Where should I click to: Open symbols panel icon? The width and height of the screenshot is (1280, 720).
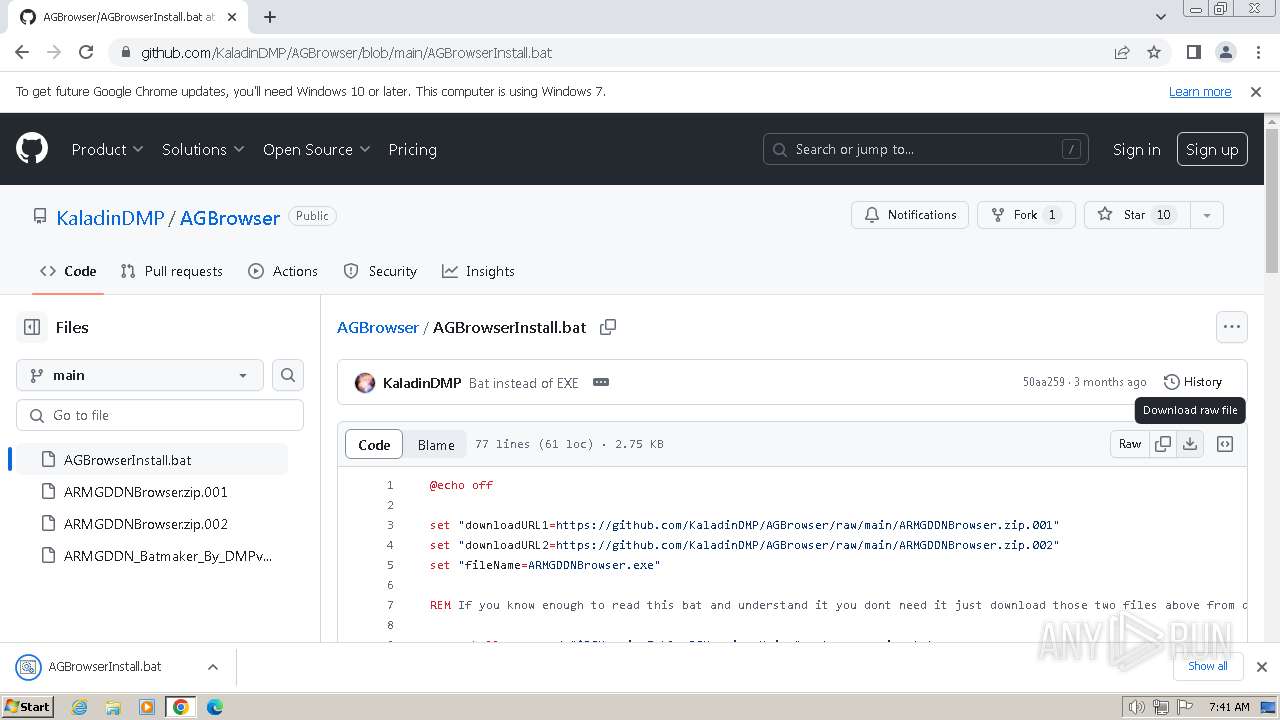[x=1225, y=444]
